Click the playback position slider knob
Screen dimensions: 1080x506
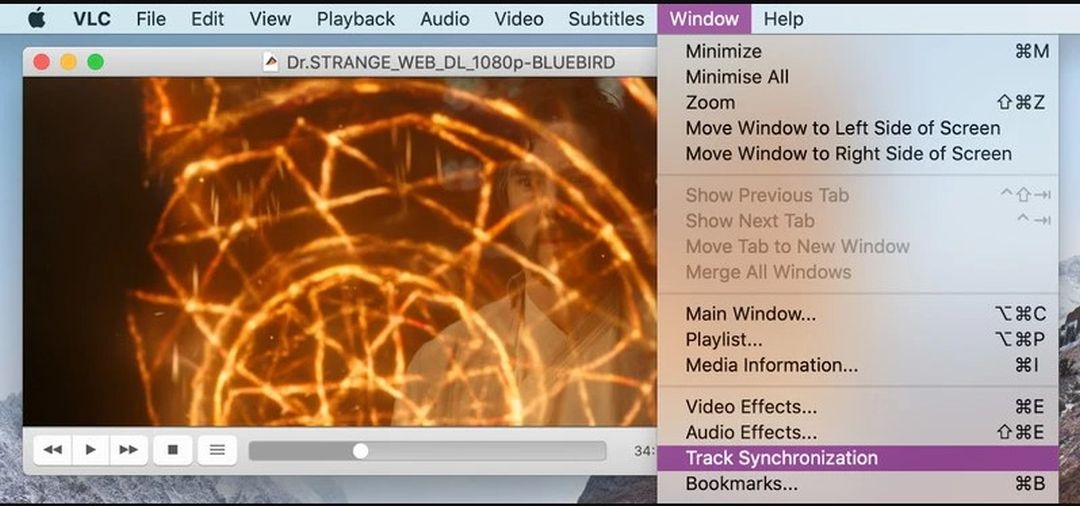pyautogui.click(x=360, y=451)
